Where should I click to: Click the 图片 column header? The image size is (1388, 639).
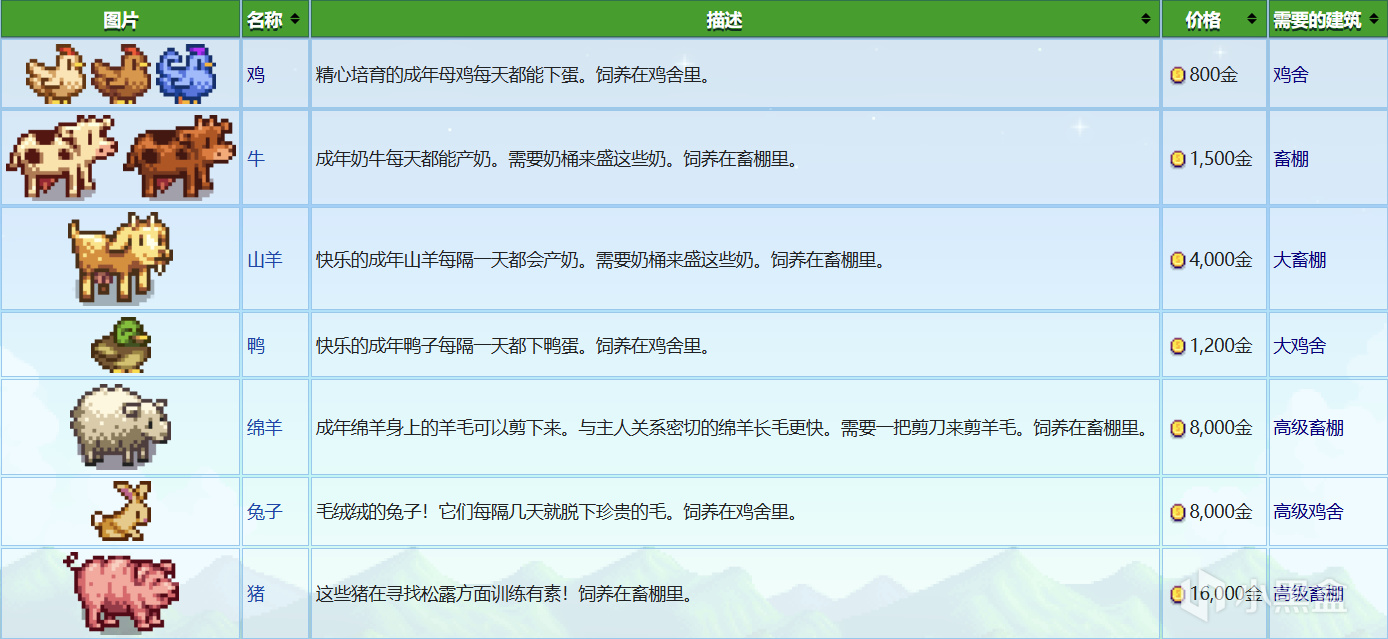pyautogui.click(x=120, y=20)
